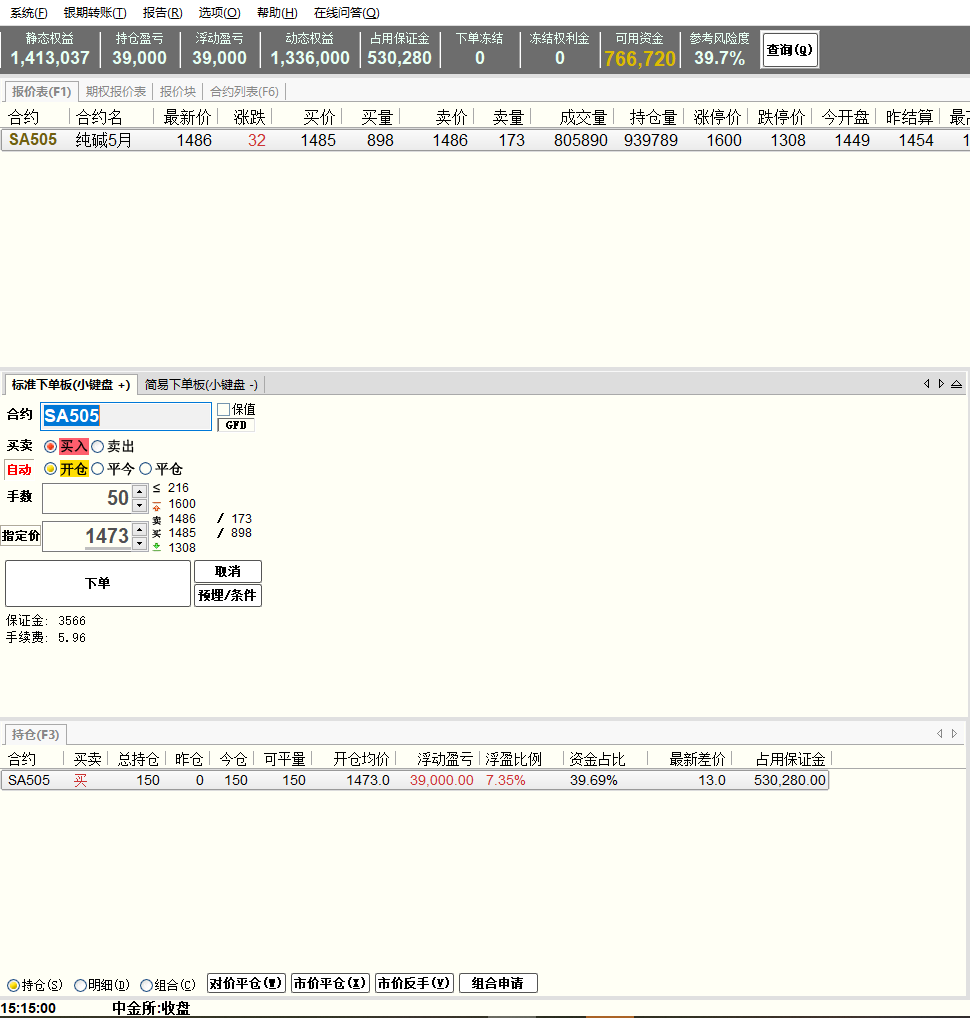Select the SA505 纯碱5月 quote row

(x=485, y=140)
